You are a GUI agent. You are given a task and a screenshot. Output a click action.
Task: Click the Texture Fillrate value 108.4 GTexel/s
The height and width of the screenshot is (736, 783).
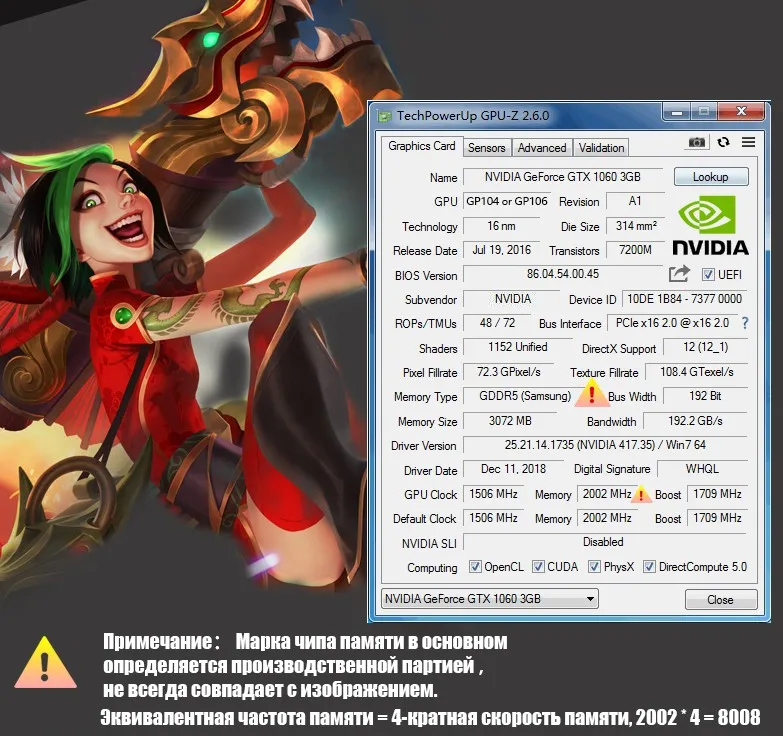(x=697, y=371)
